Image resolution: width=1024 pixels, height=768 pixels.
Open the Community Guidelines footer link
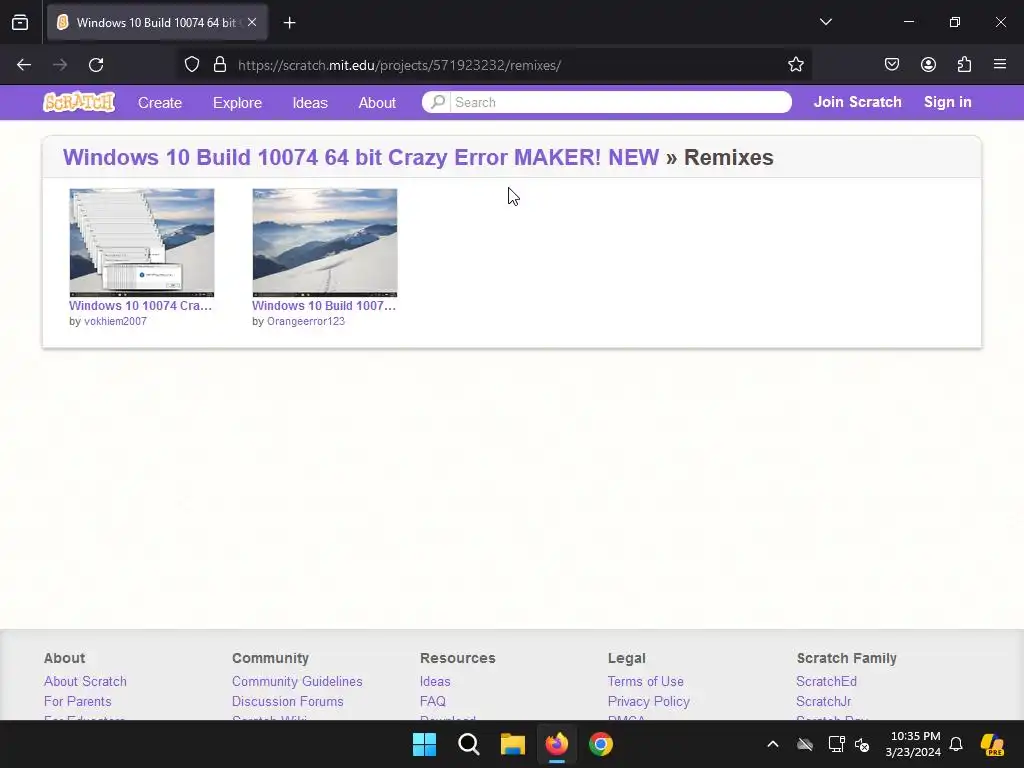(x=297, y=681)
